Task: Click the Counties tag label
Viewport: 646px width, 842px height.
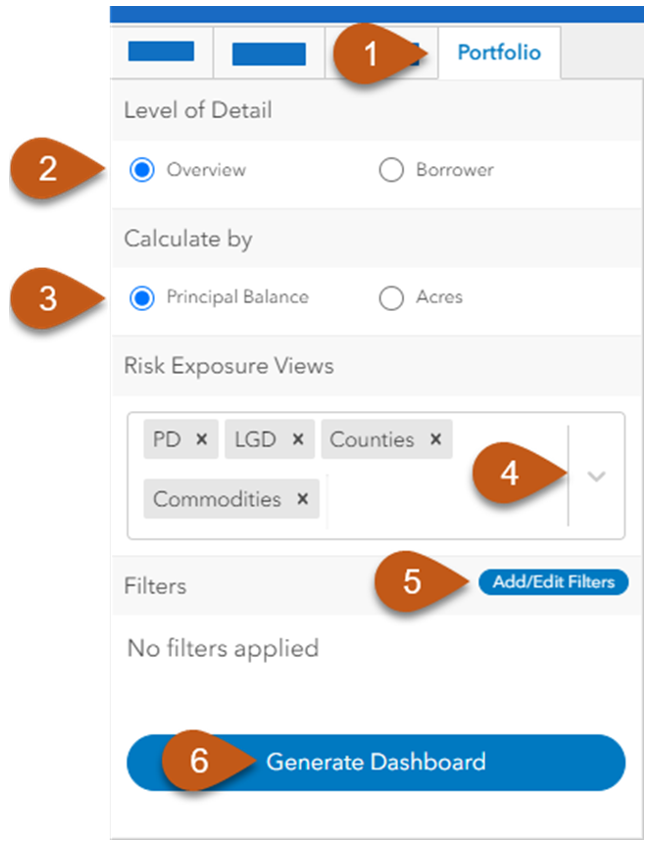Action: pyautogui.click(x=372, y=439)
